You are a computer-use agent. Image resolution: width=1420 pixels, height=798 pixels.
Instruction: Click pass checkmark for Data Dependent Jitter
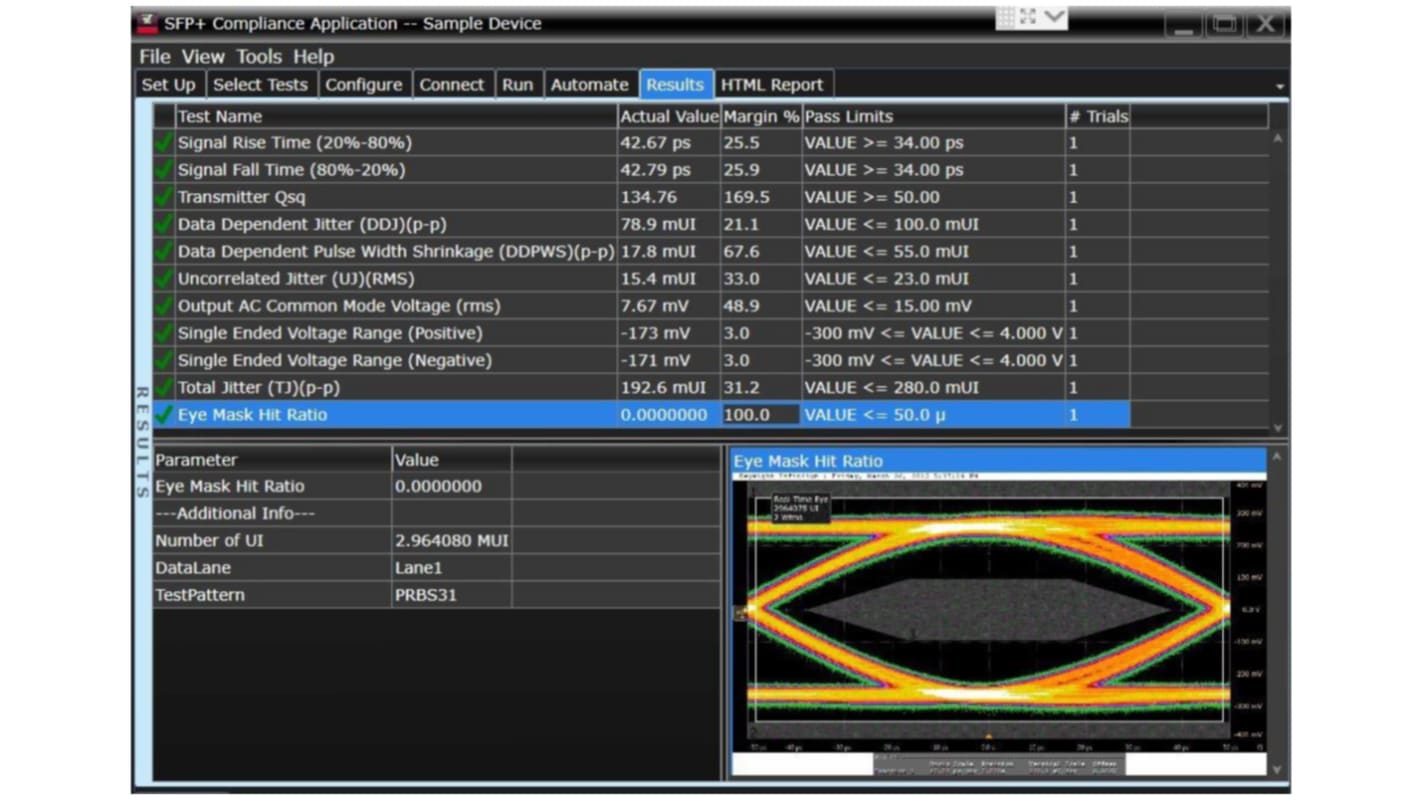(164, 224)
